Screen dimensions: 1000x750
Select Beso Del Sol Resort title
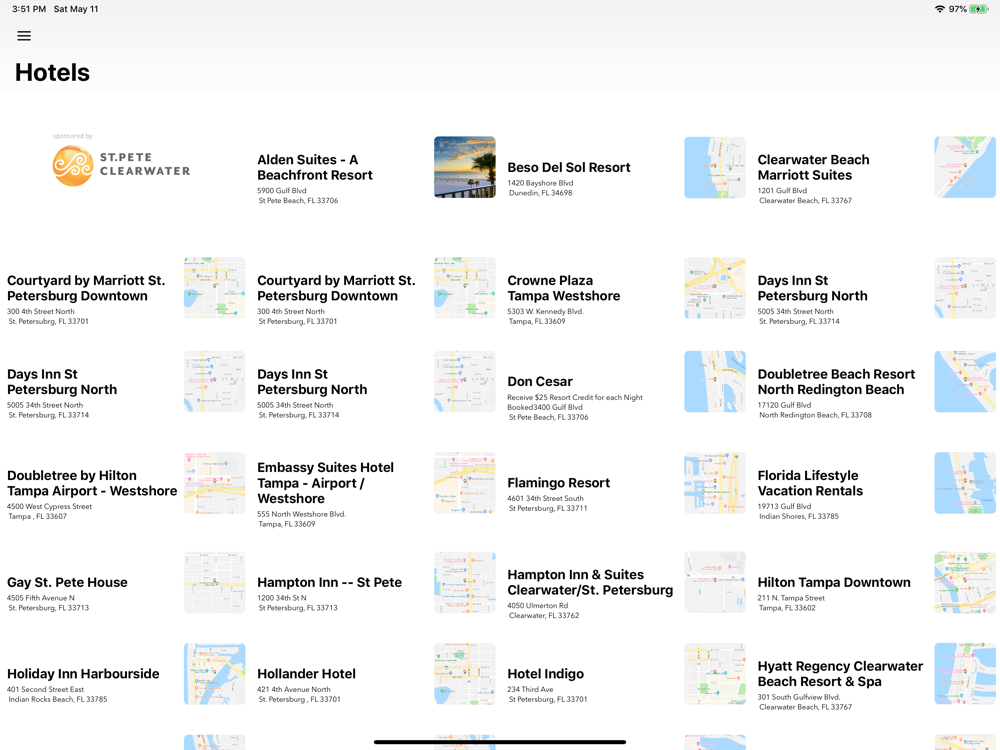tap(569, 167)
